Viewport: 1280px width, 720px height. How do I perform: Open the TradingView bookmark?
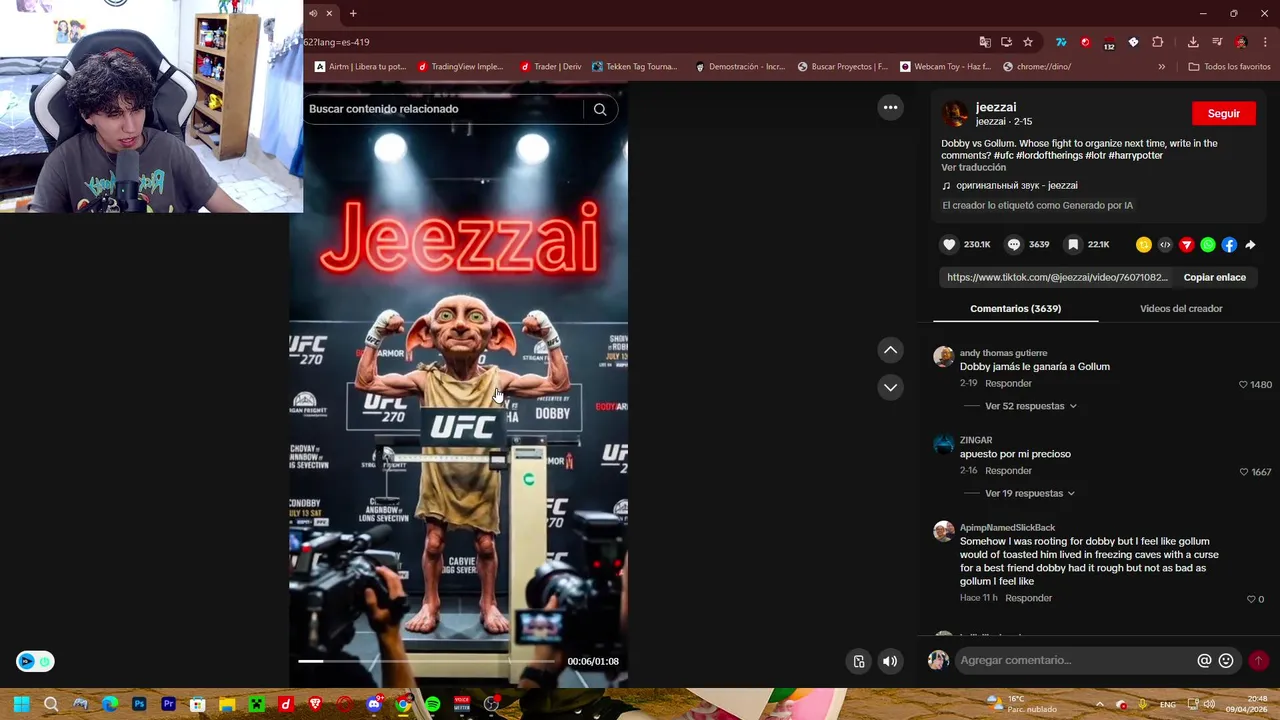[461, 67]
